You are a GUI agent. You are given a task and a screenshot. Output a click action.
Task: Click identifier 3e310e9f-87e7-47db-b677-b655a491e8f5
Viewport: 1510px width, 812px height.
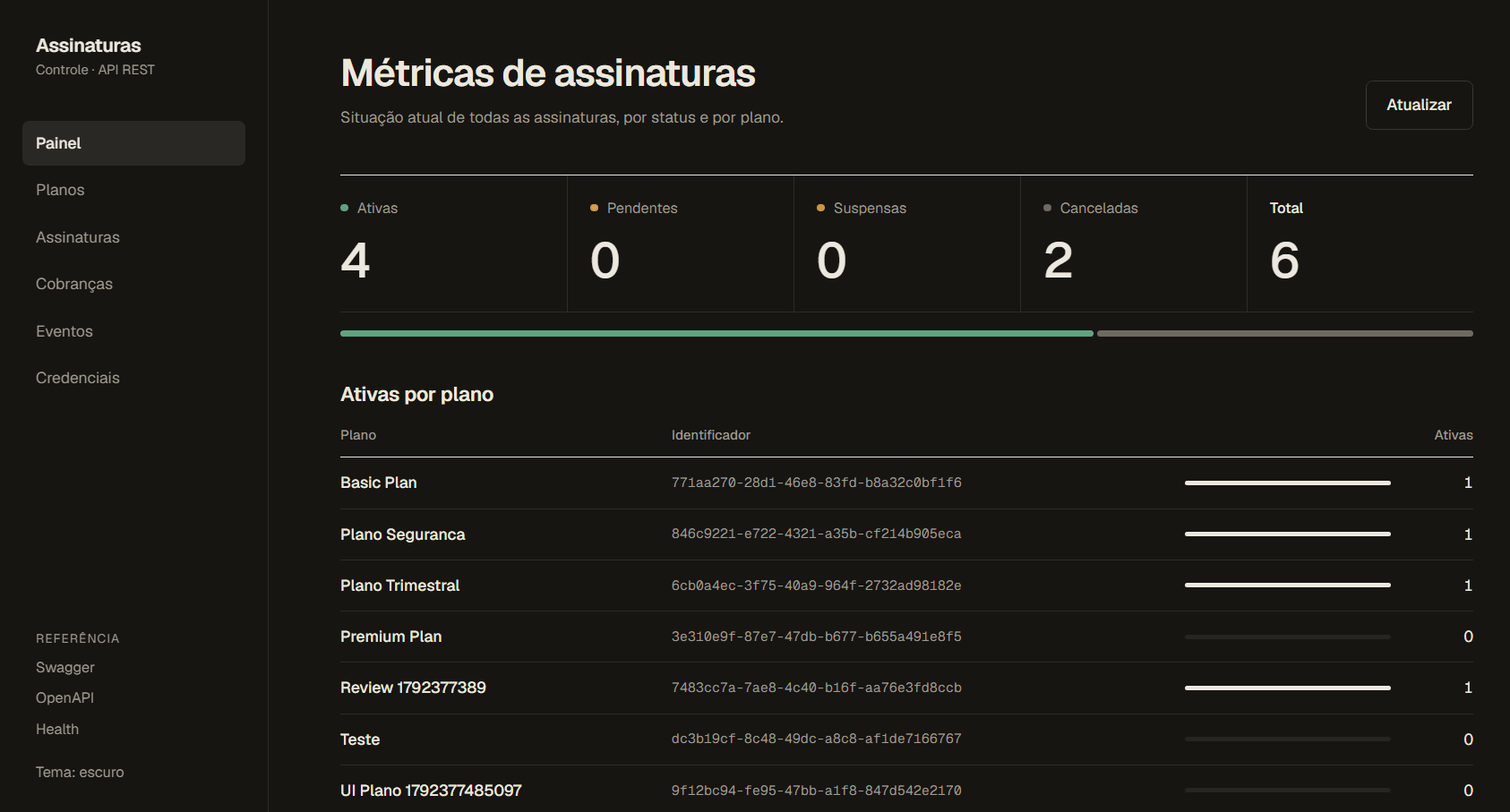817,637
